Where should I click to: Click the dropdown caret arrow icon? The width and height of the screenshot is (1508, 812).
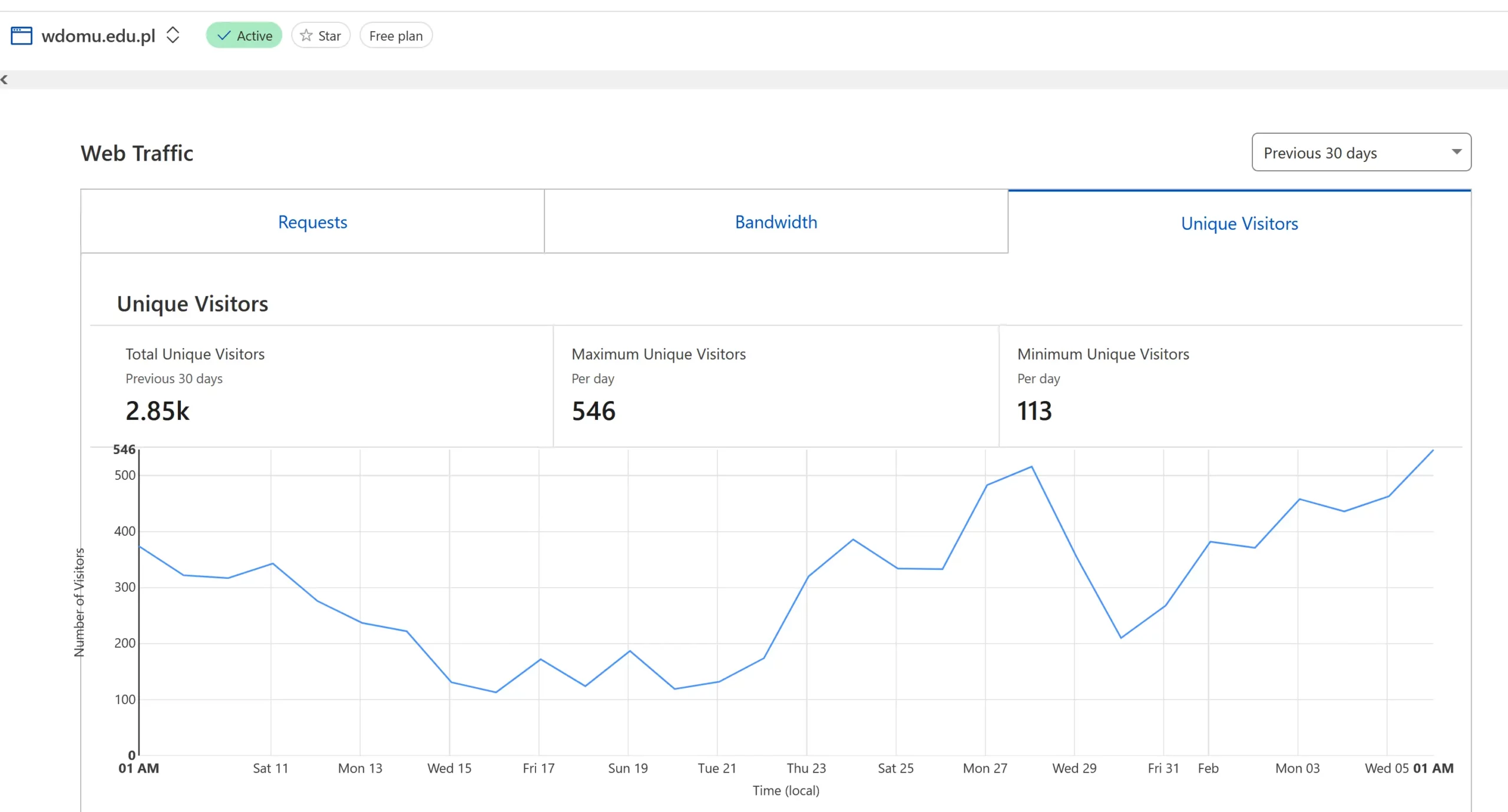1456,152
